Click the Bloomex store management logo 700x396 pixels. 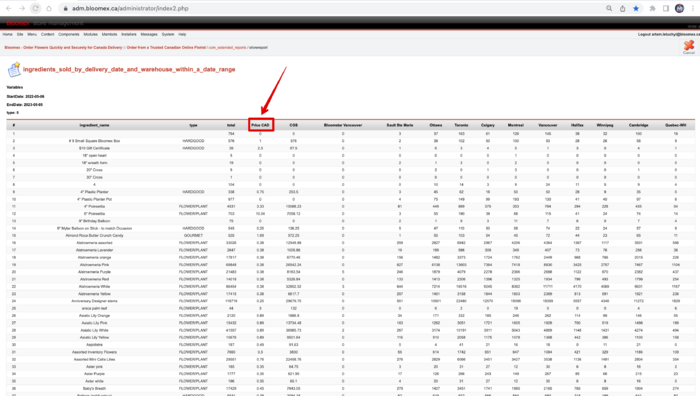[45, 23]
